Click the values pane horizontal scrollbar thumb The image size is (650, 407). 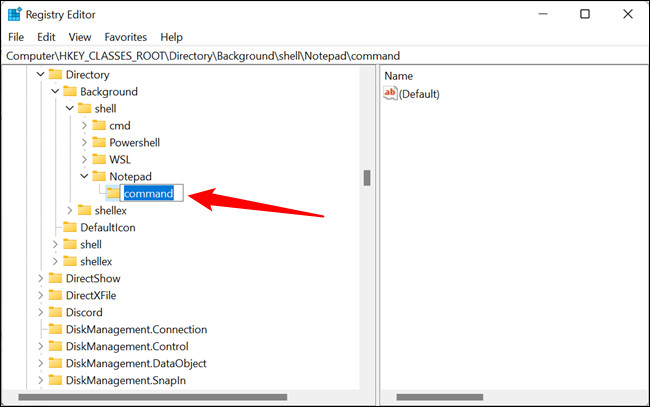coord(439,397)
